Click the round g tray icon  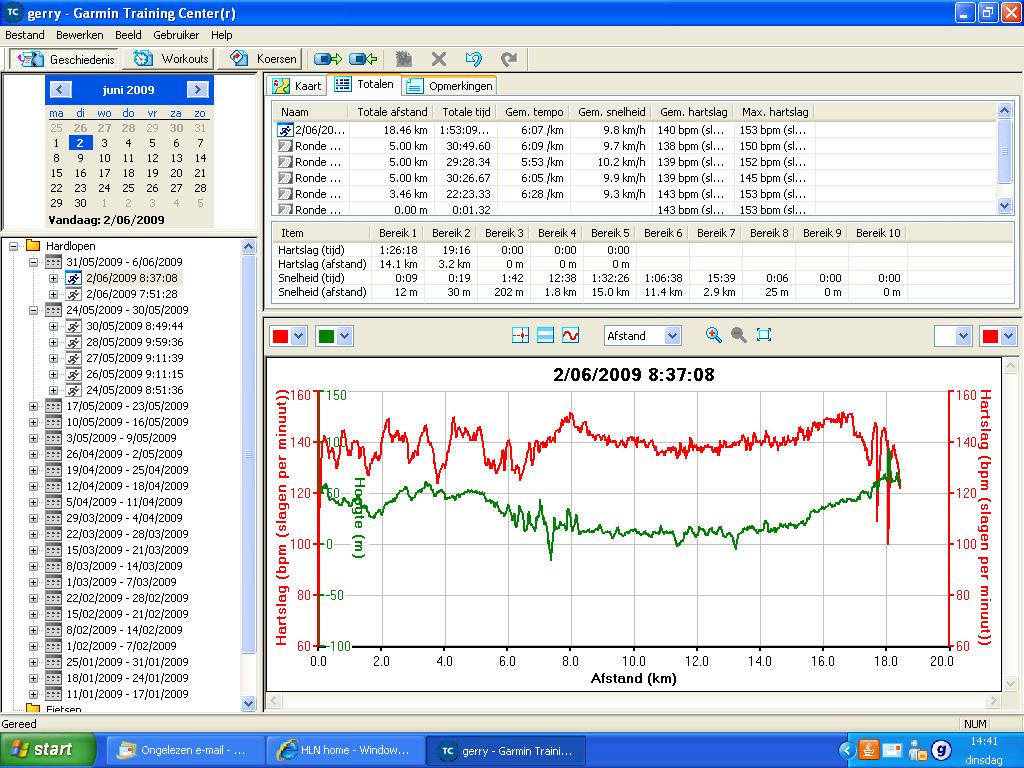pos(941,750)
